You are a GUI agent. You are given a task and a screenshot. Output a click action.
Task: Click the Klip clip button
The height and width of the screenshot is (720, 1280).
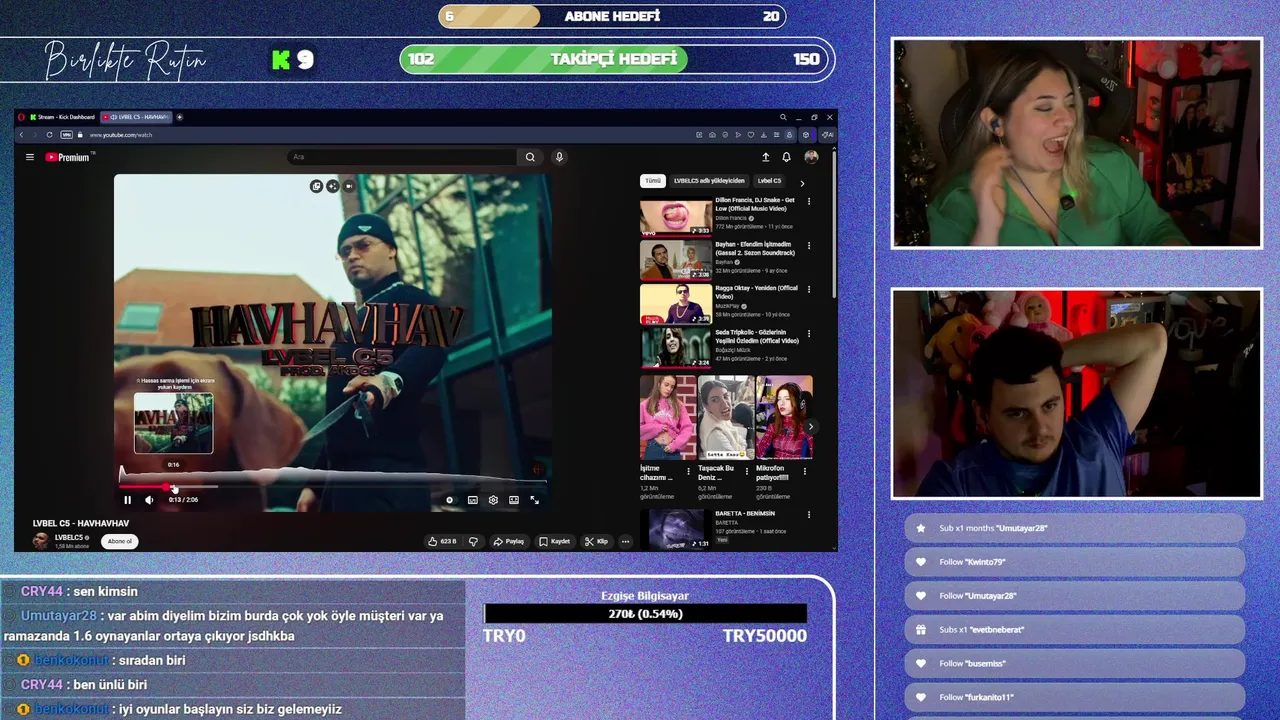pyautogui.click(x=597, y=541)
